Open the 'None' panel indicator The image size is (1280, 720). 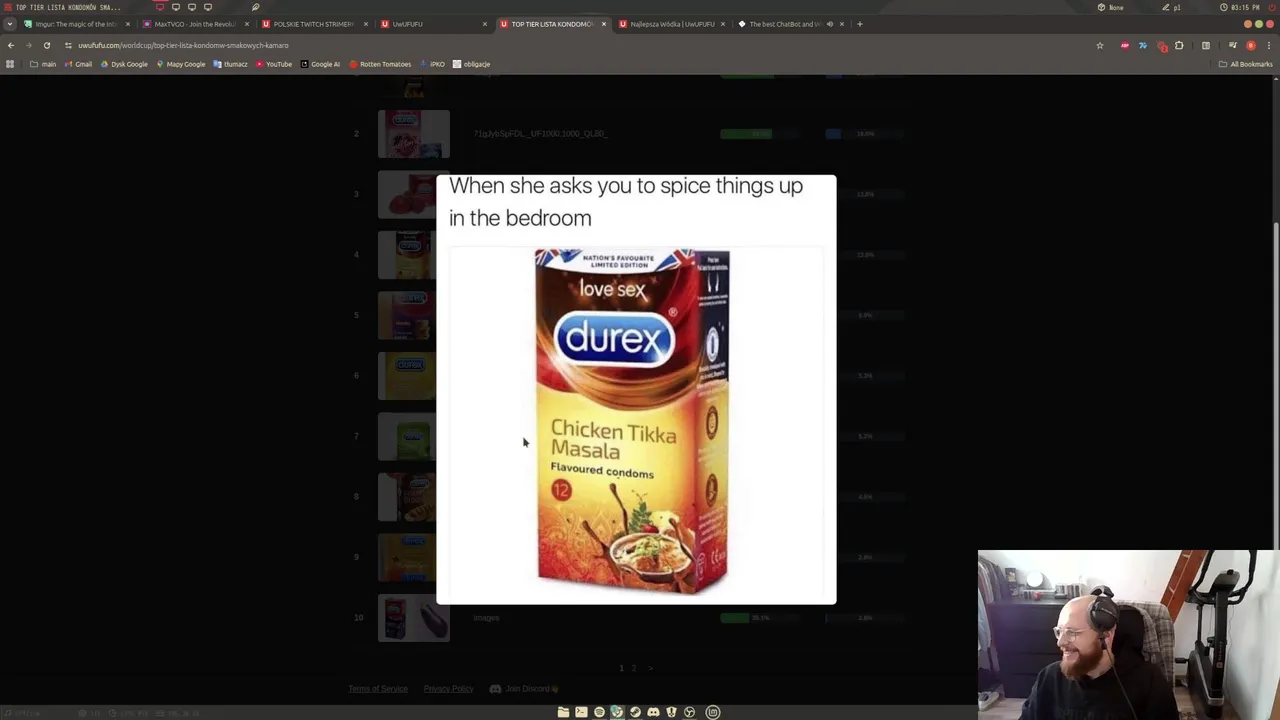[x=1110, y=7]
